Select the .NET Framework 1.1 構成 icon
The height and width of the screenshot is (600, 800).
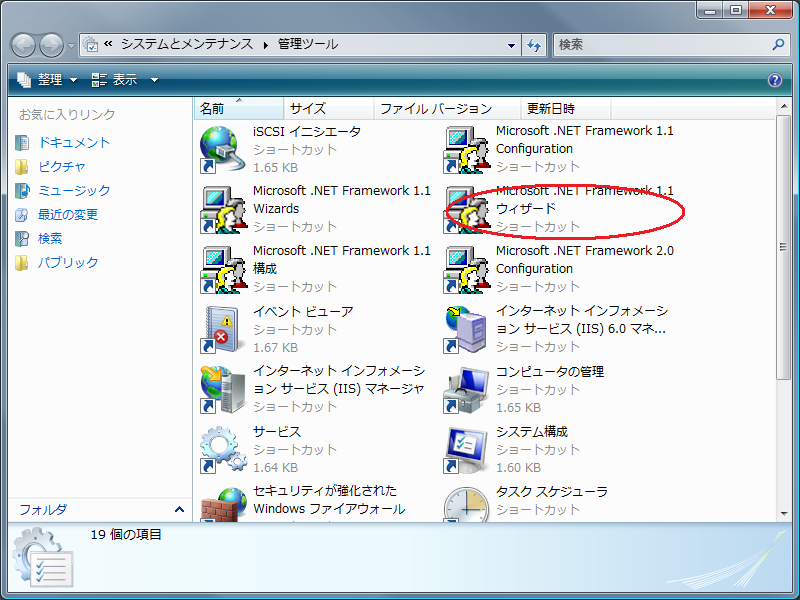pos(222,270)
